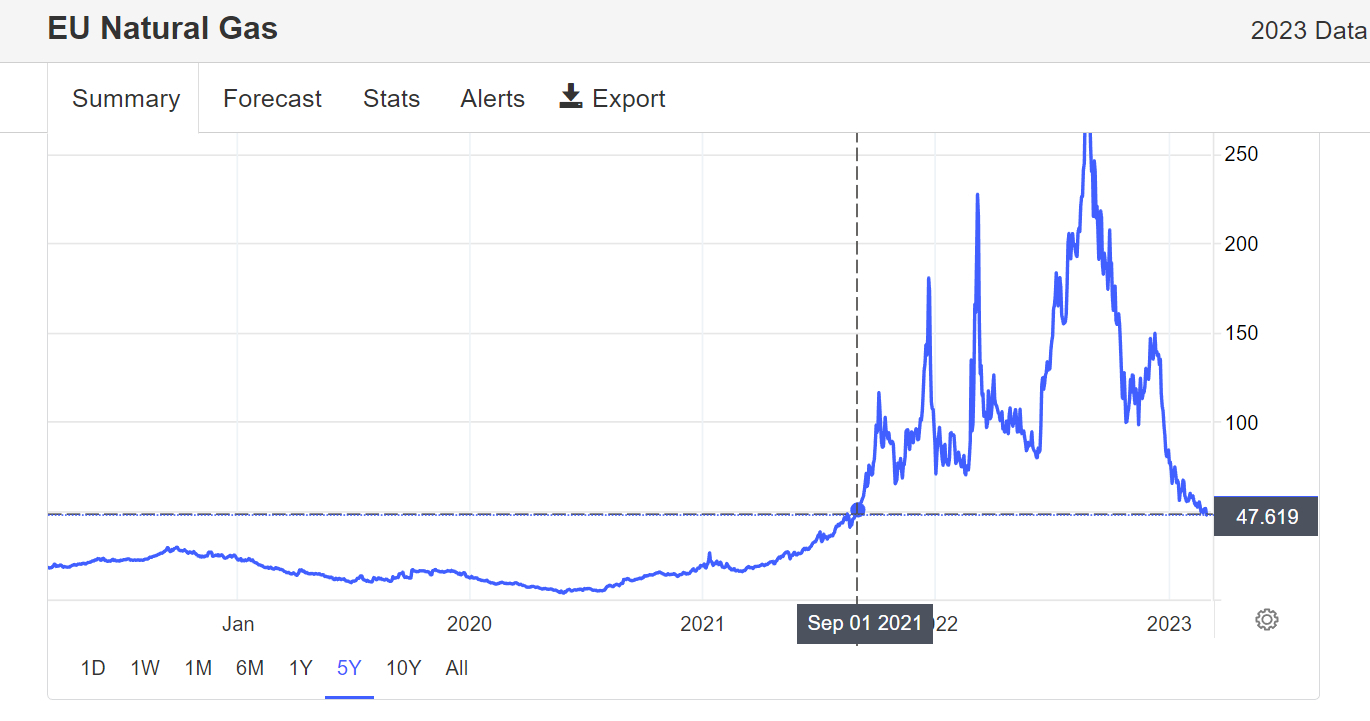1370x721 pixels.
Task: Click the crosshair point on the line
Action: (x=857, y=510)
